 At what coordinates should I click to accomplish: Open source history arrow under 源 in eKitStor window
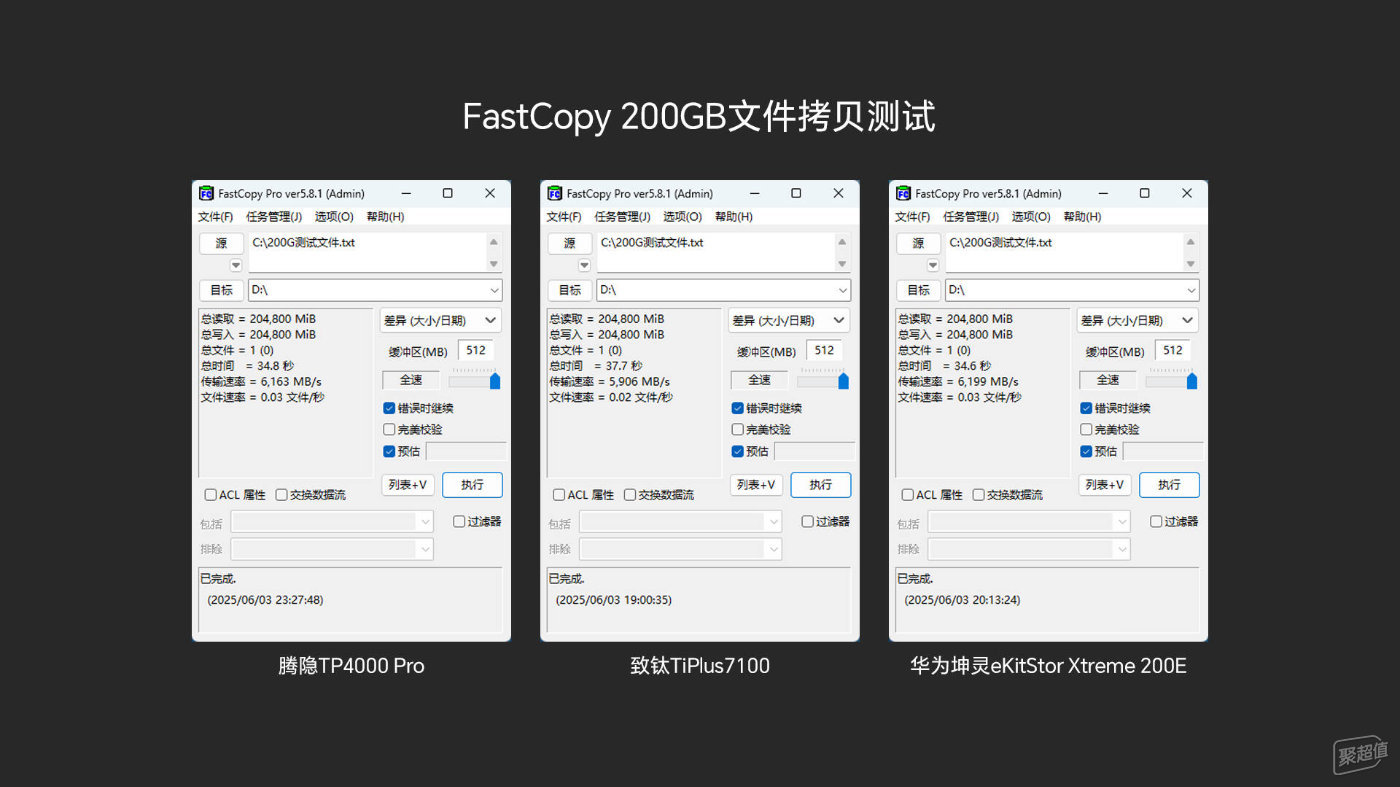tap(933, 265)
